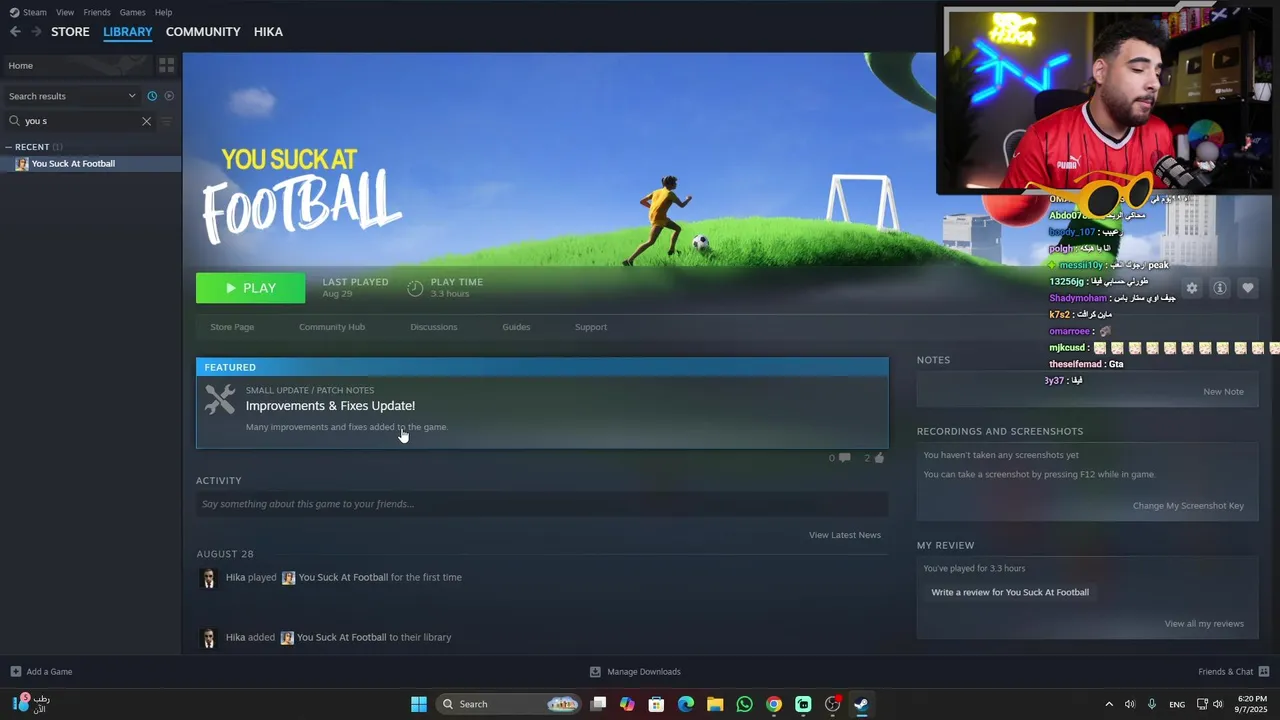
Task: Click the microphone tray icon
Action: (1152, 704)
